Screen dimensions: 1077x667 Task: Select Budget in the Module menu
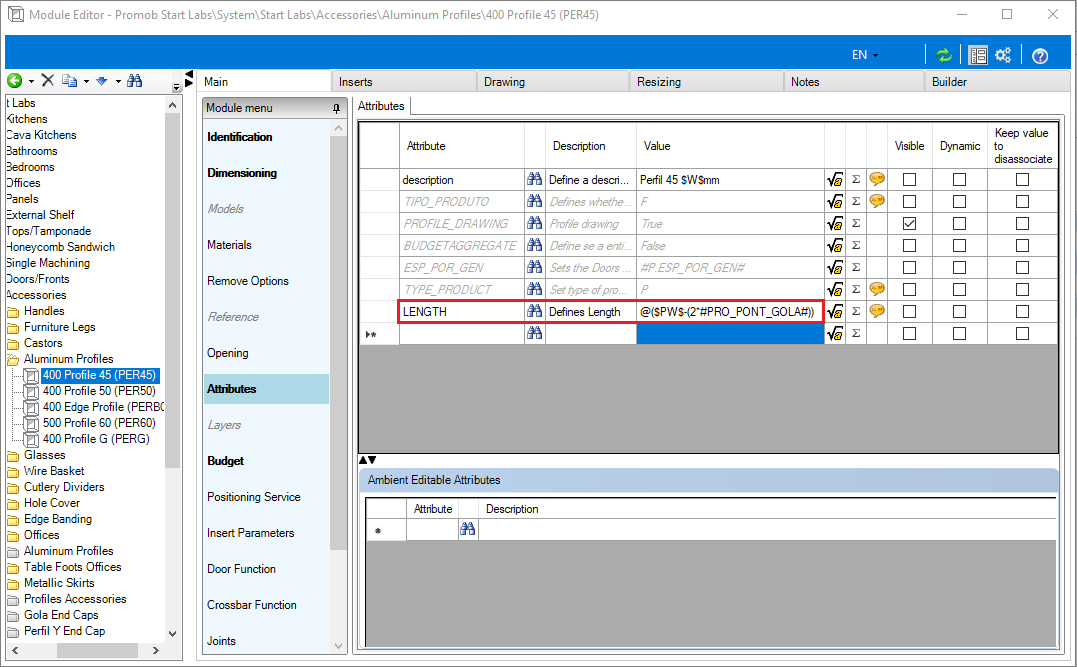225,461
